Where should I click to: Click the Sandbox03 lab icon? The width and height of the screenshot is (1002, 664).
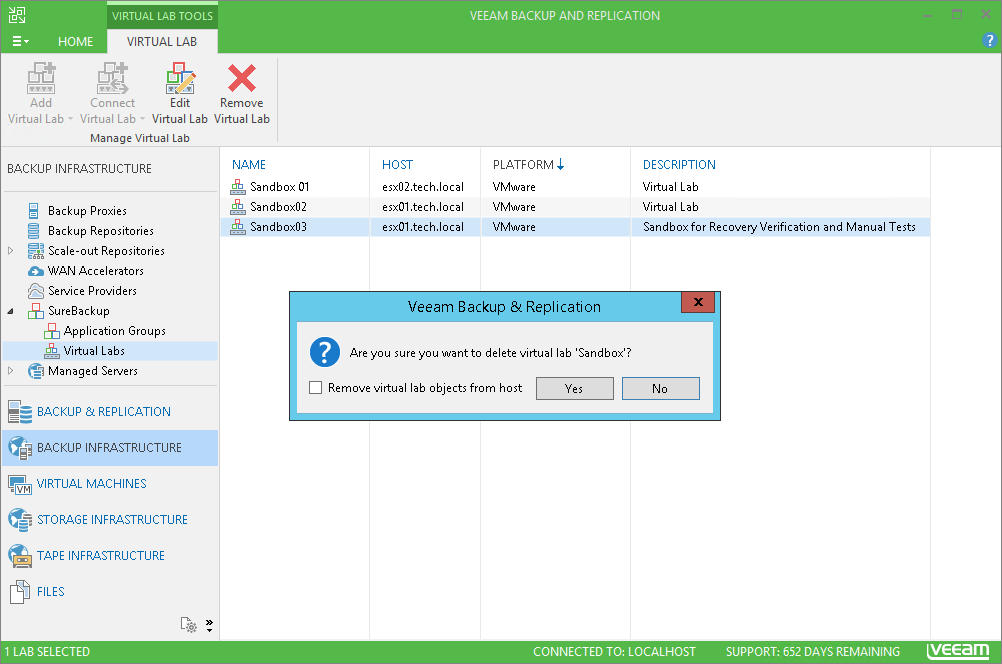coord(238,226)
